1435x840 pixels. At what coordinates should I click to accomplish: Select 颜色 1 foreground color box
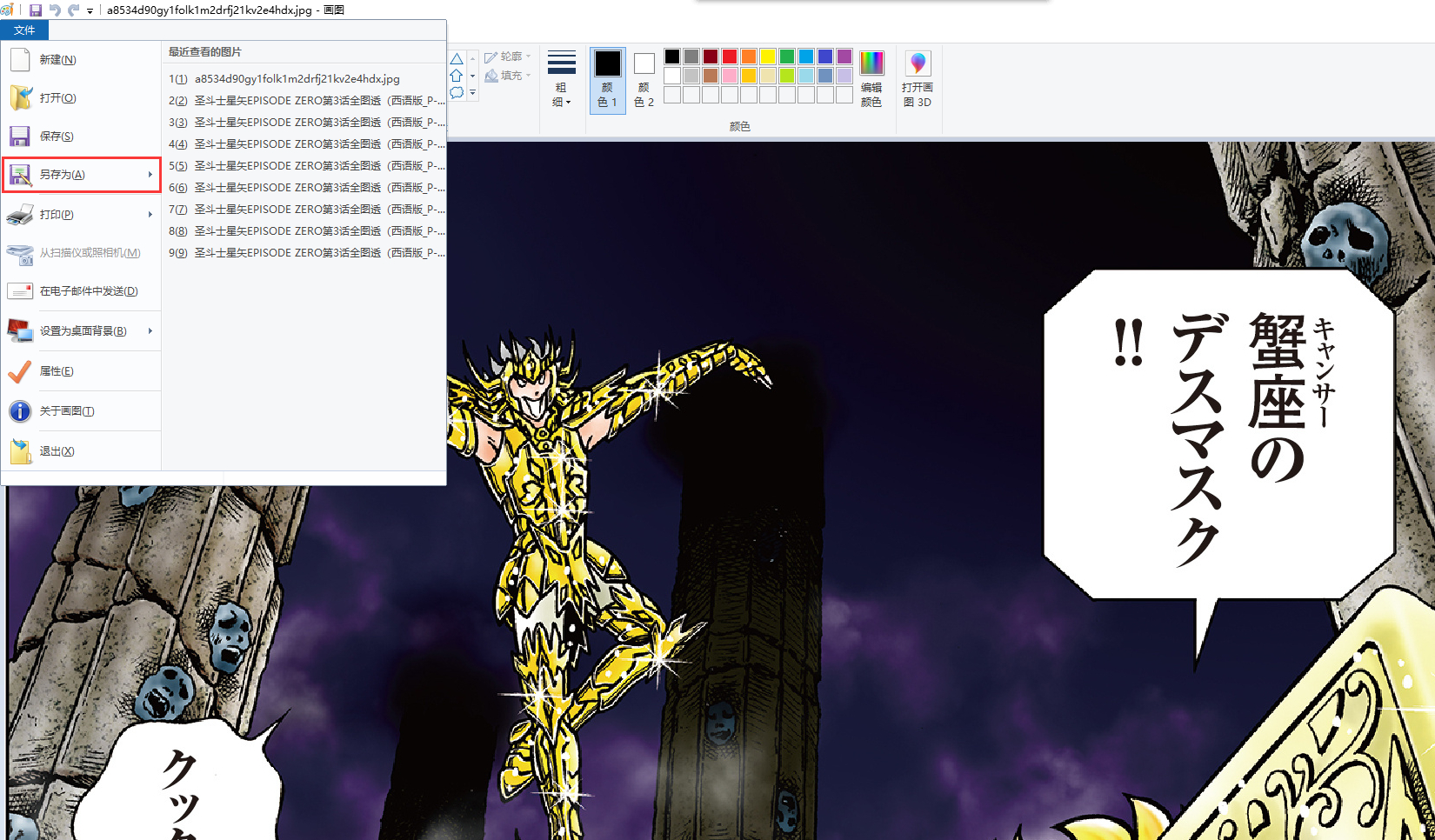pyautogui.click(x=607, y=79)
